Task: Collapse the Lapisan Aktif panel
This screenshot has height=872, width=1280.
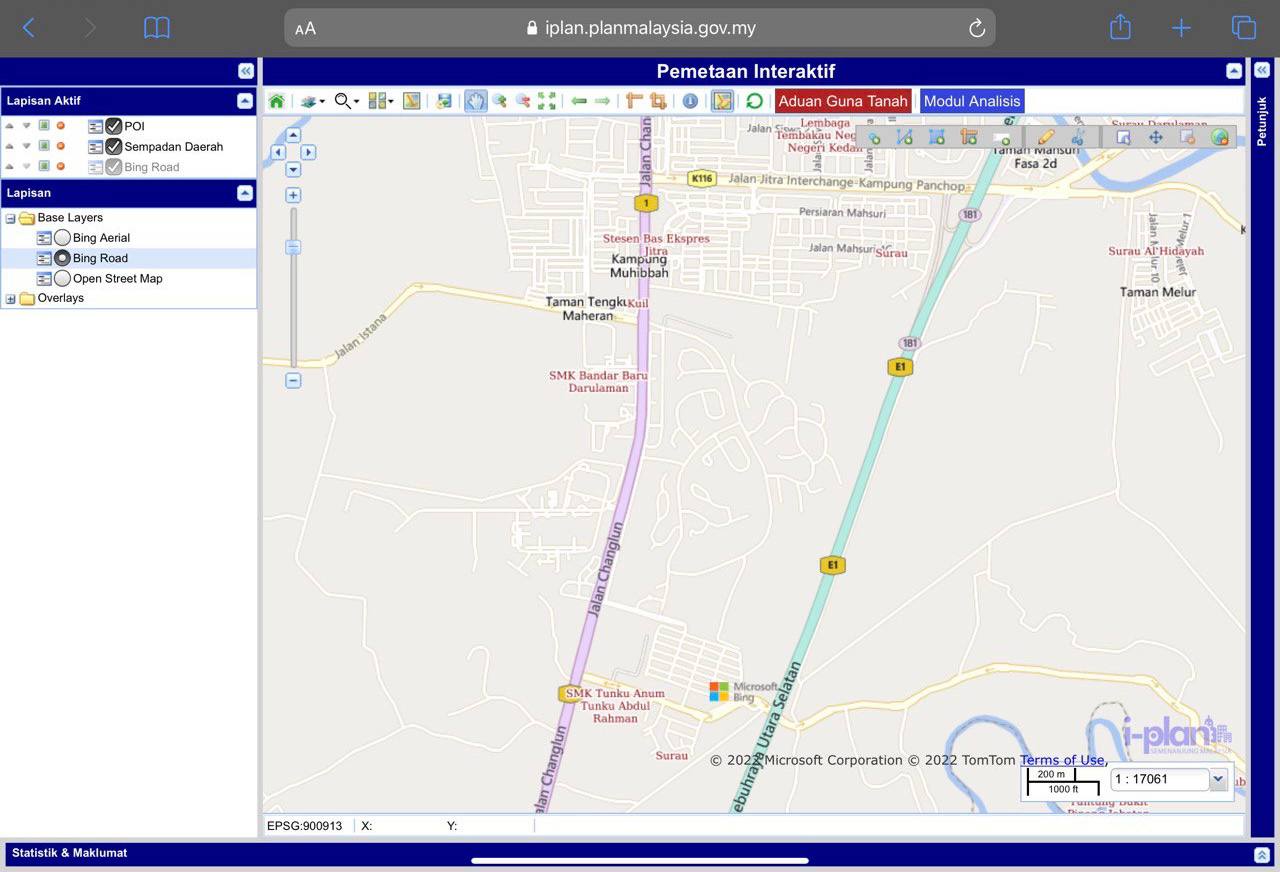Action: [244, 101]
